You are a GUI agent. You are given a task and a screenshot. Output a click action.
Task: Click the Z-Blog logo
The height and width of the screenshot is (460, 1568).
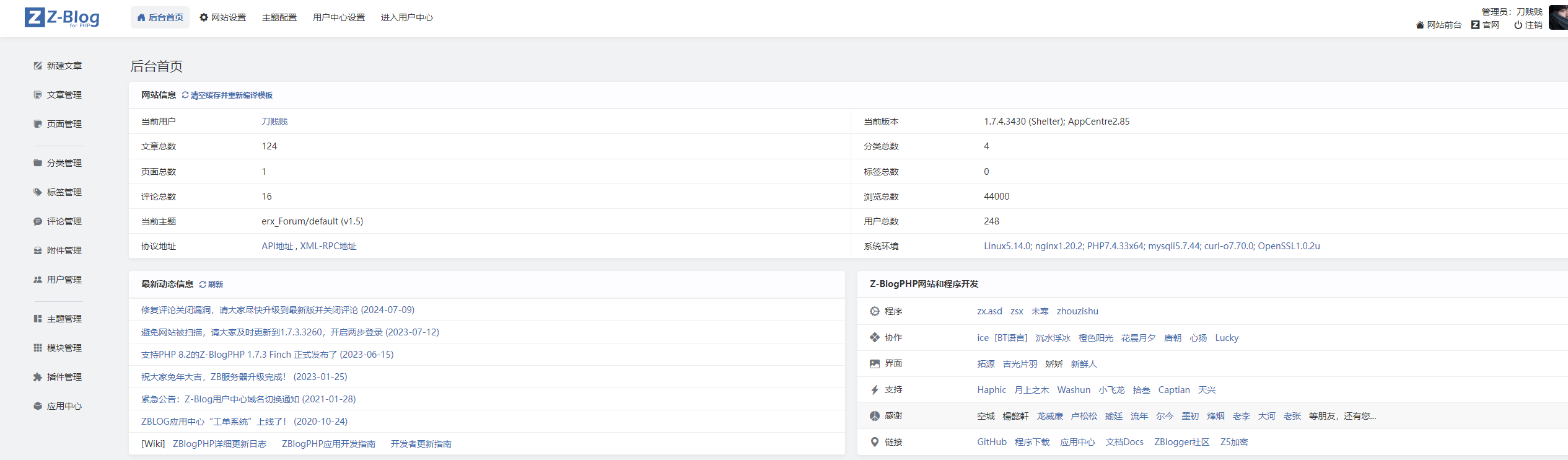click(62, 17)
